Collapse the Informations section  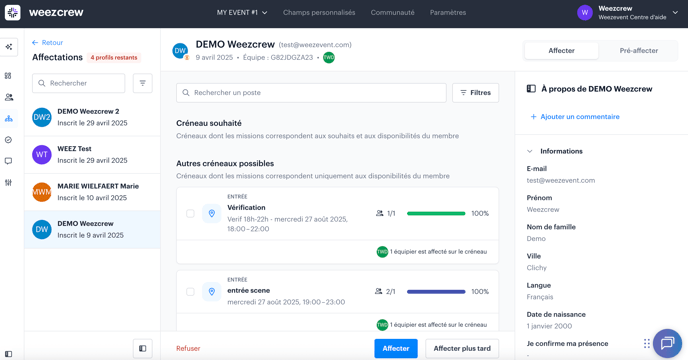[x=530, y=151]
